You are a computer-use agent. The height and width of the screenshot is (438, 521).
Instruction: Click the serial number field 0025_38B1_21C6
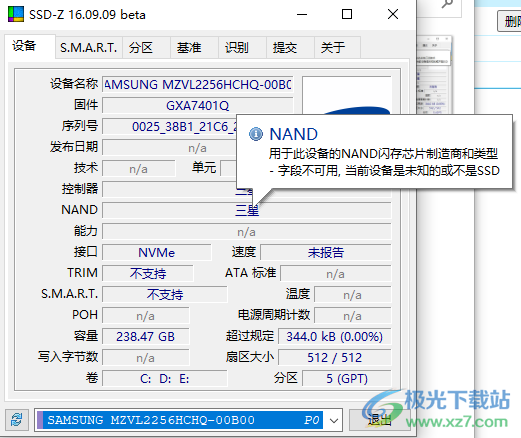coord(169,127)
